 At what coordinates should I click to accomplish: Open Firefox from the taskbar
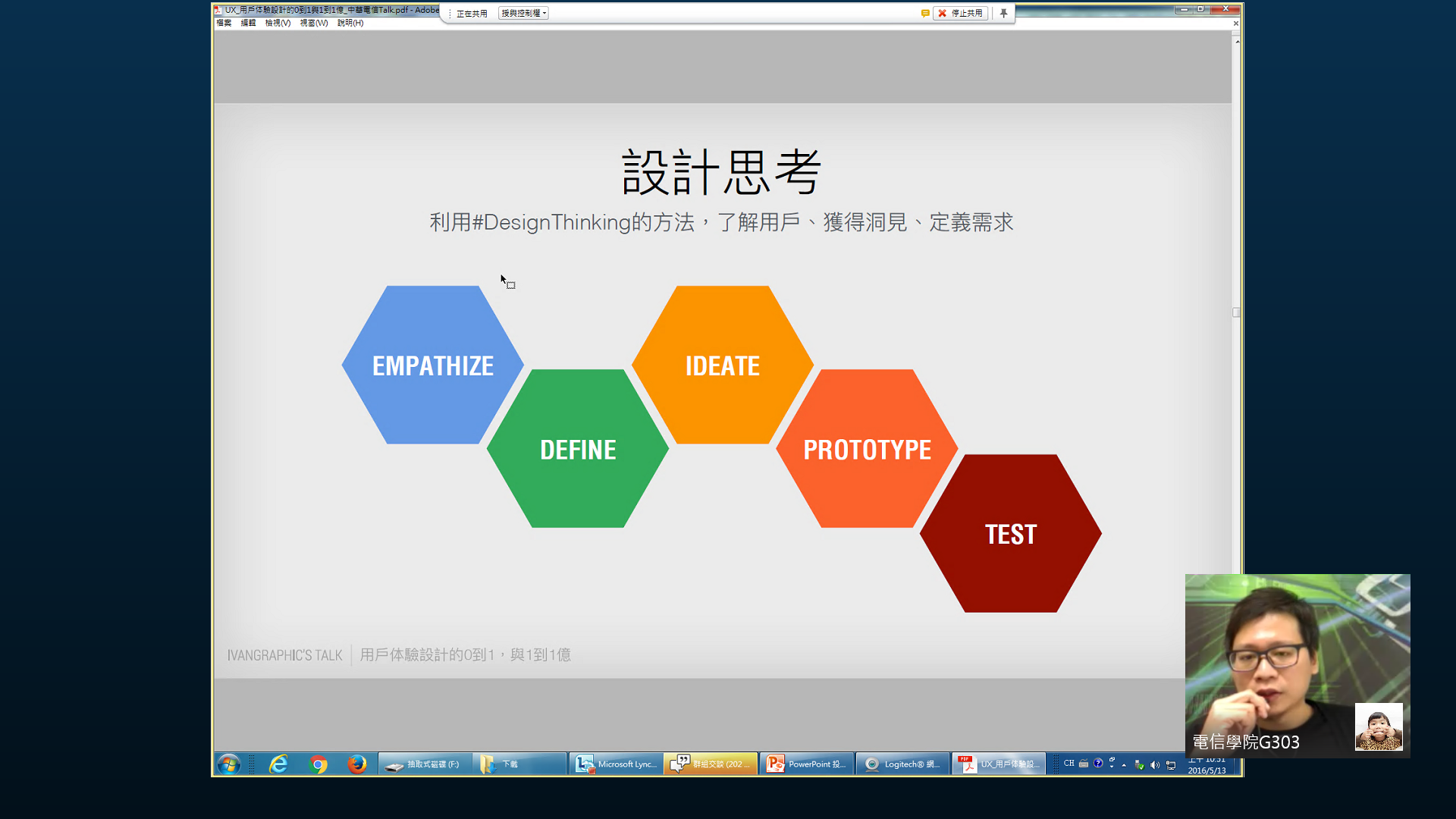tap(356, 764)
